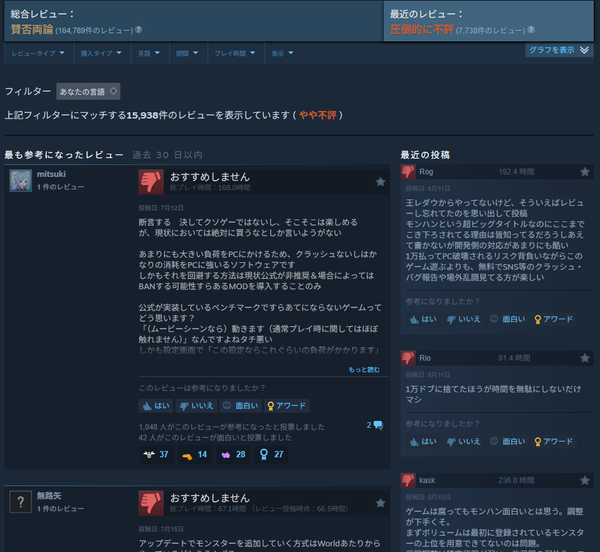Screen dimensions: 600x552
Task: Click the star icon on mitsuki's review
Action: pyautogui.click(x=380, y=182)
